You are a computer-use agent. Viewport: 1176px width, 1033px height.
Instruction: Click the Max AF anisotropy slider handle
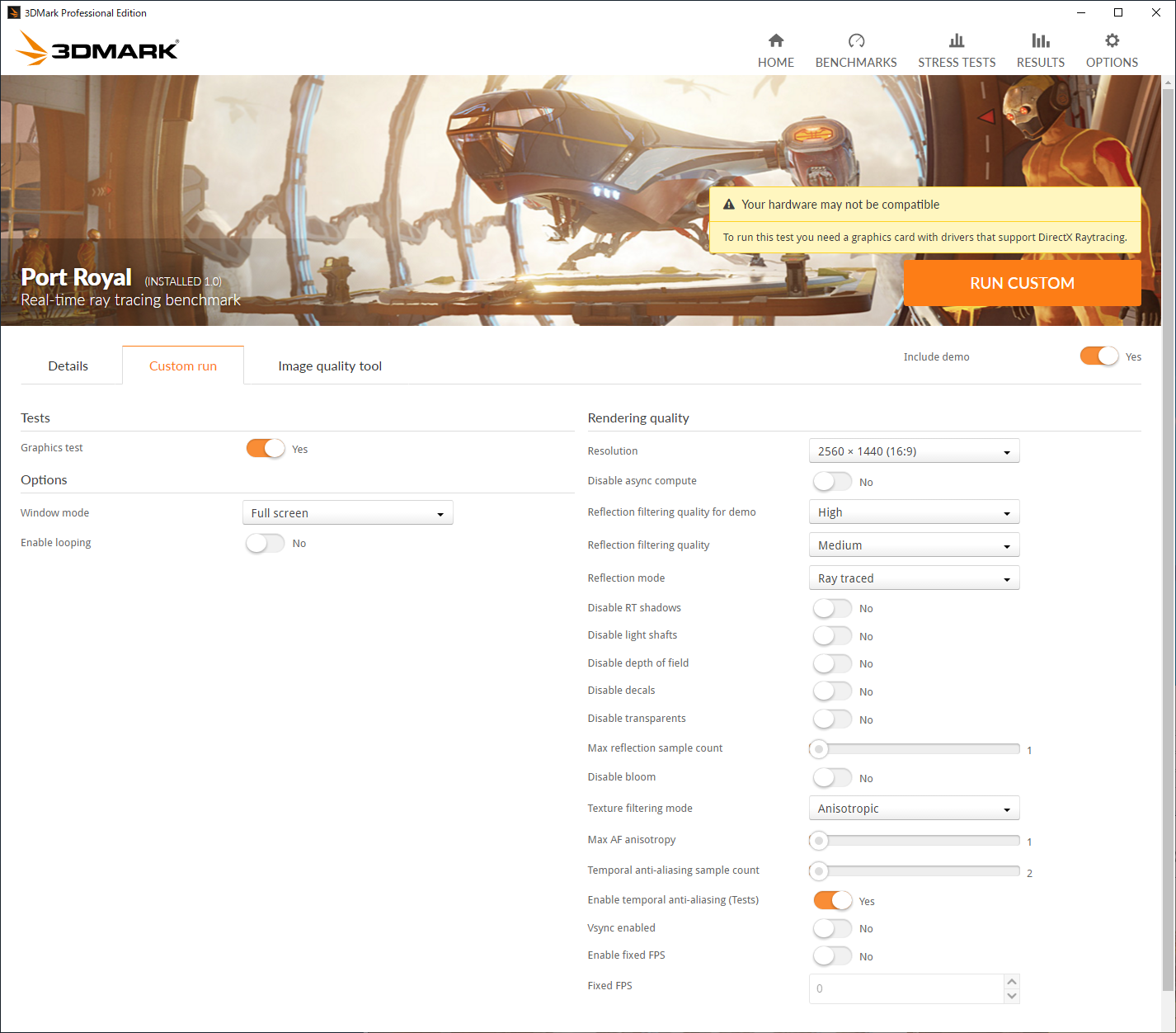click(819, 841)
